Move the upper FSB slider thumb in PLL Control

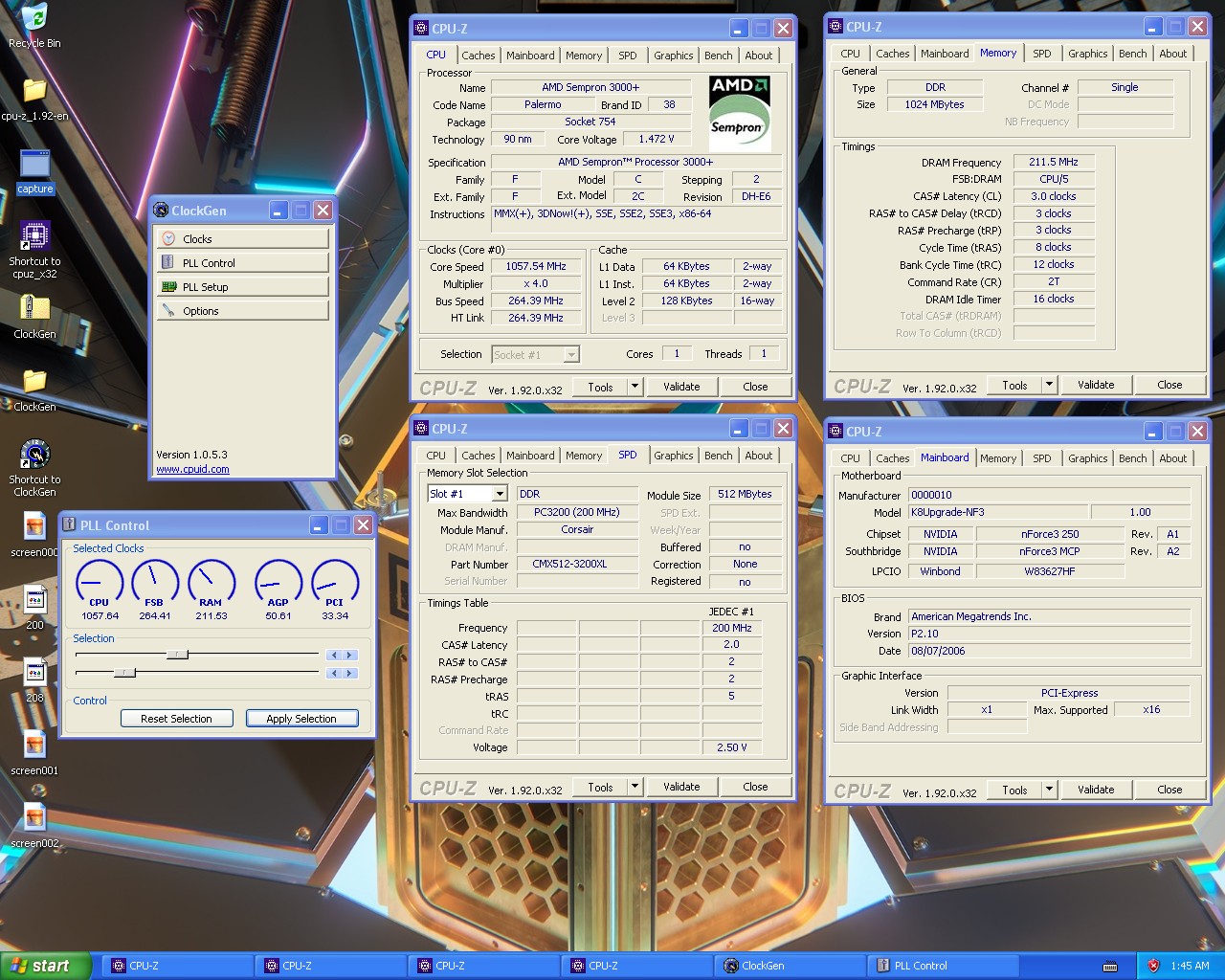pos(177,655)
